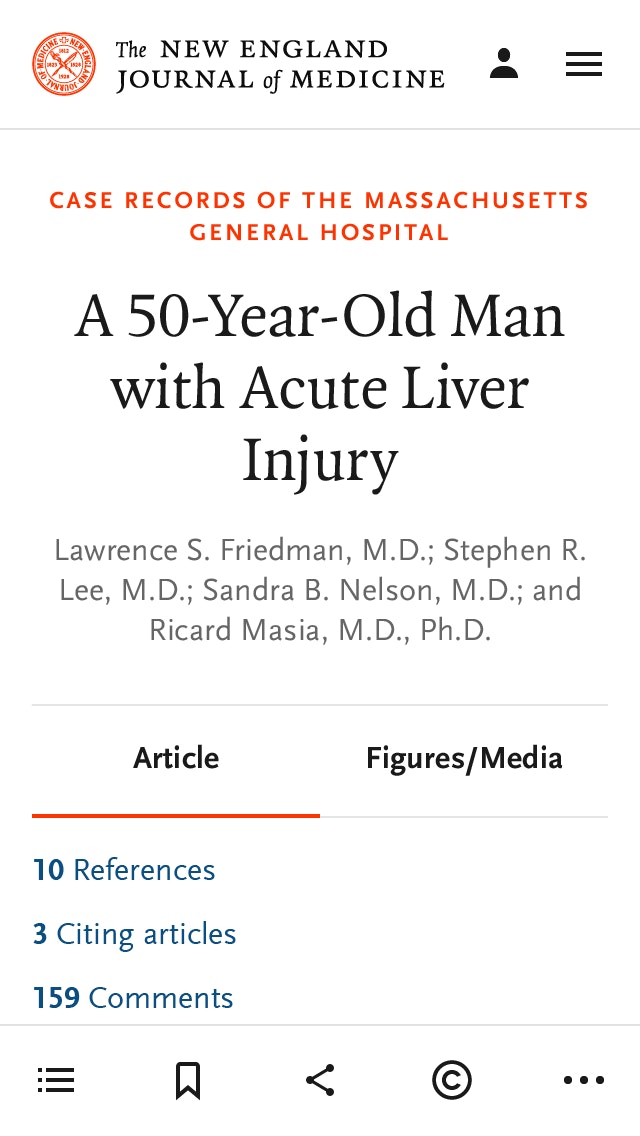Click the New England Journal of Medicine wordmark
Image resolution: width=640 pixels, height=1136 pixels.
tap(280, 64)
